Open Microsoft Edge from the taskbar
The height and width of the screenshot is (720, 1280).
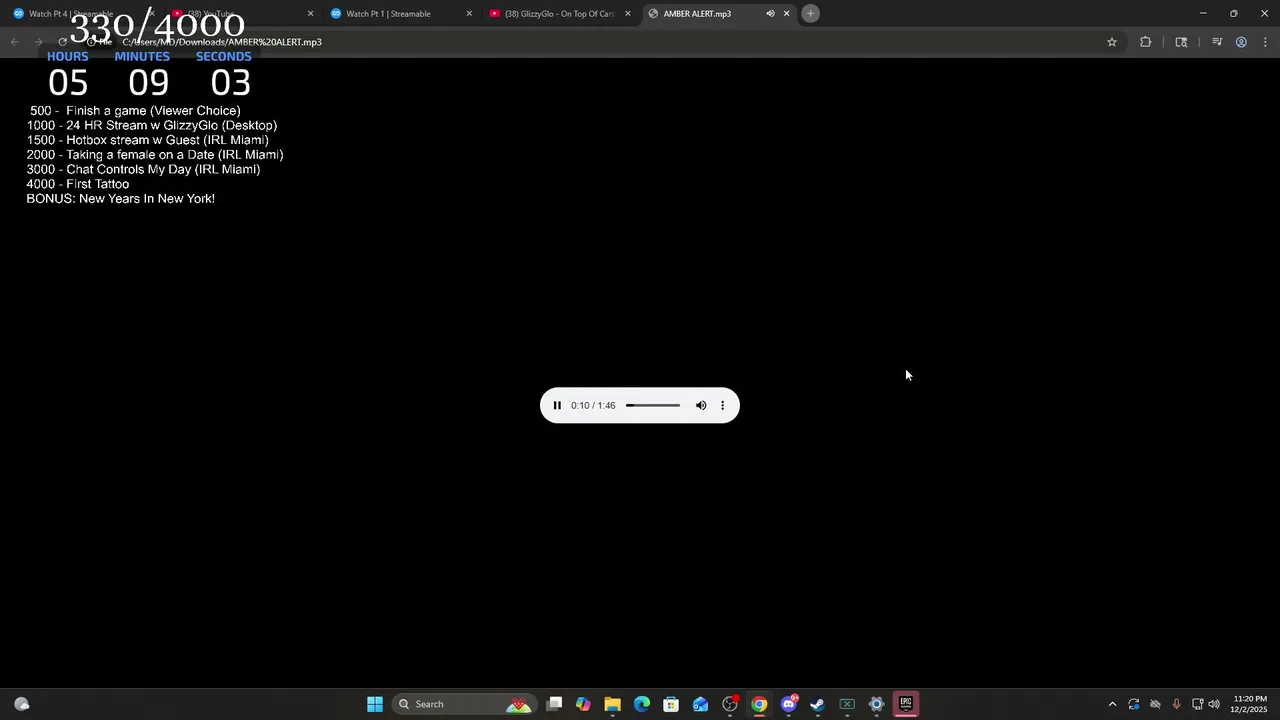642,704
